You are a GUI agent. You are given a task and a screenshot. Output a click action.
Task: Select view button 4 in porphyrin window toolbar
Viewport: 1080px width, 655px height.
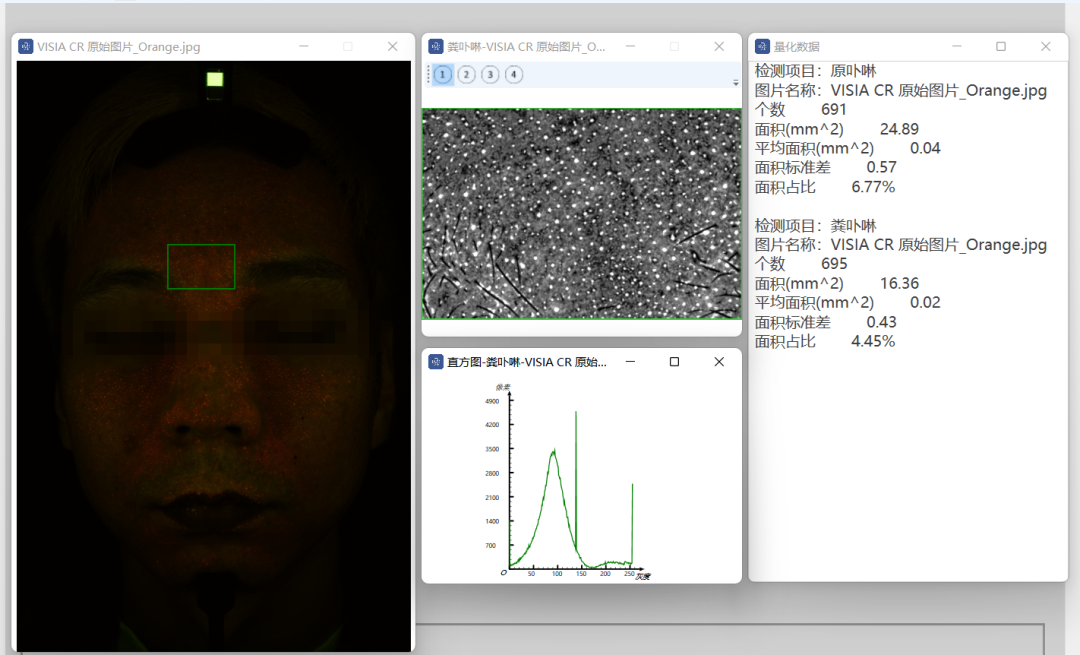(513, 74)
